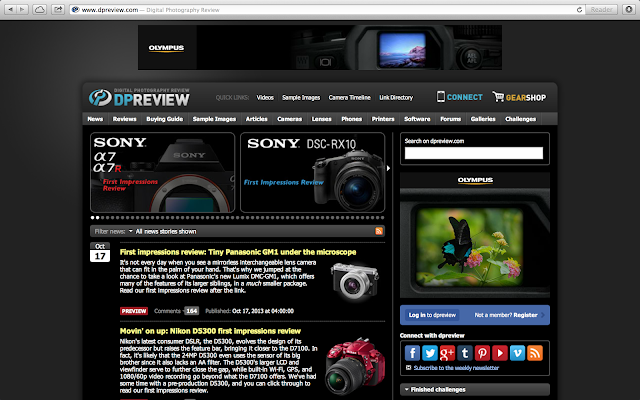Open the Buying Guide tab

164,119
